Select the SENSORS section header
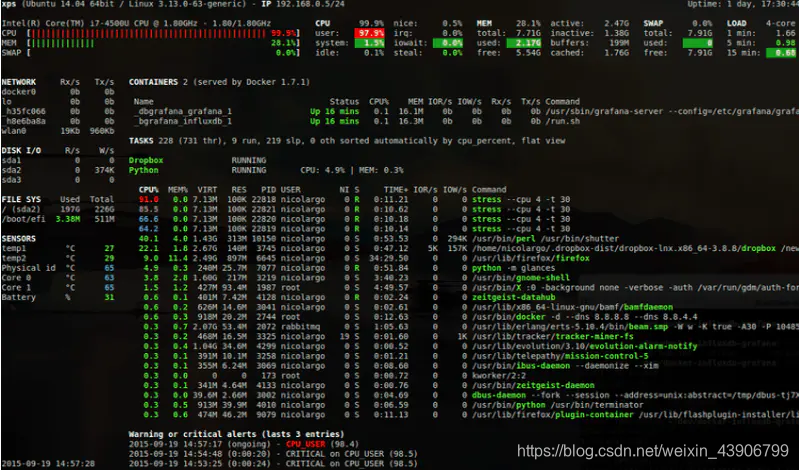 (x=19, y=239)
